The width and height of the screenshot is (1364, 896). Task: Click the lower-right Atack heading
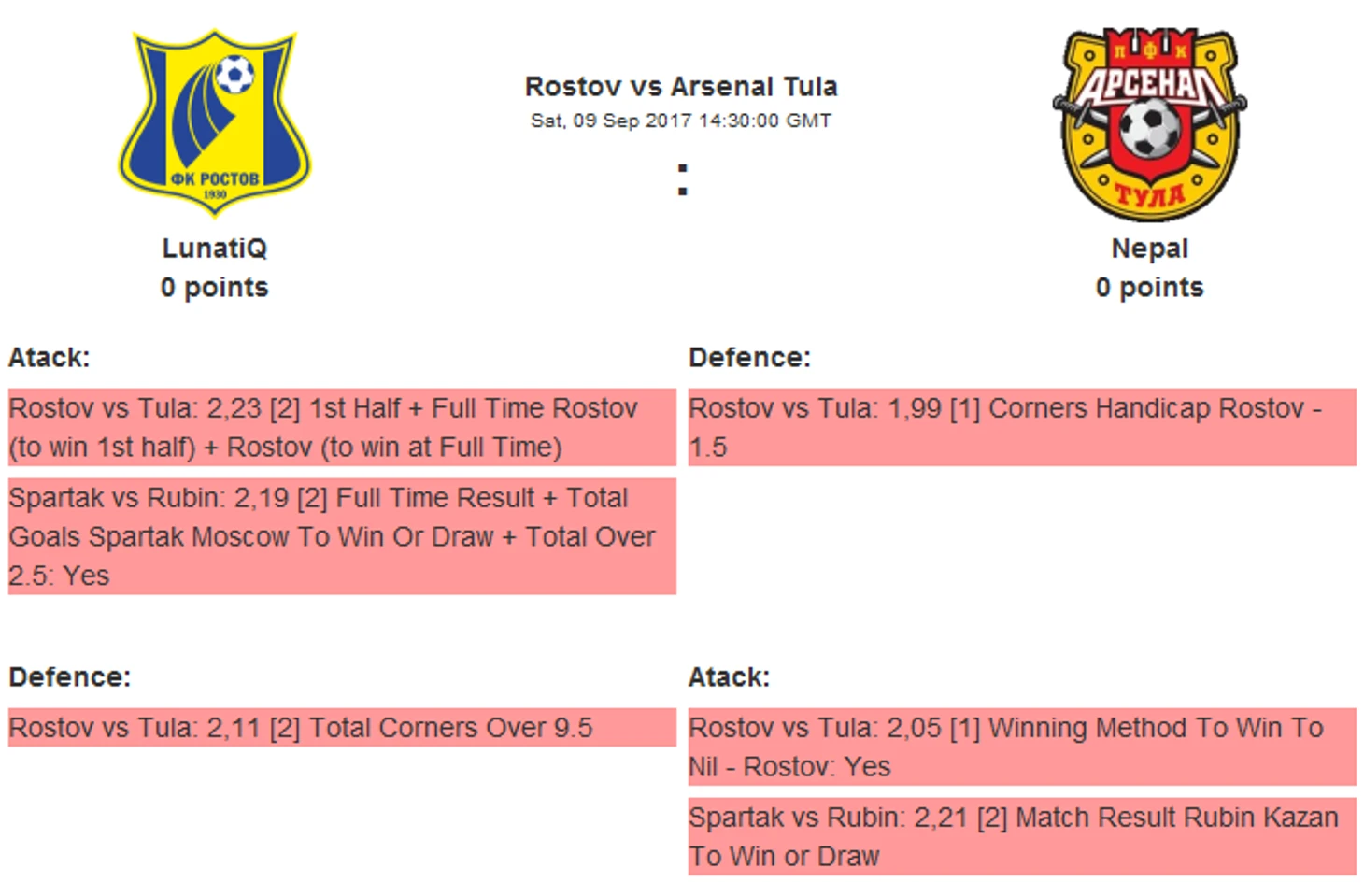[x=729, y=677]
